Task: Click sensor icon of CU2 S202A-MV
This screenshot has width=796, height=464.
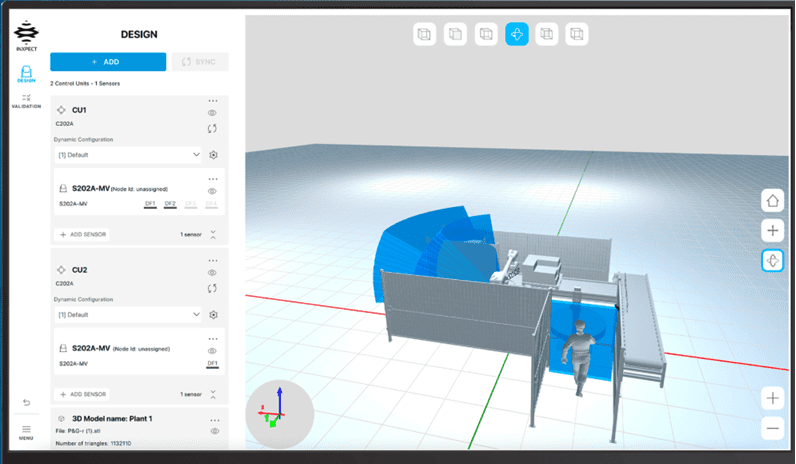Action: [63, 348]
